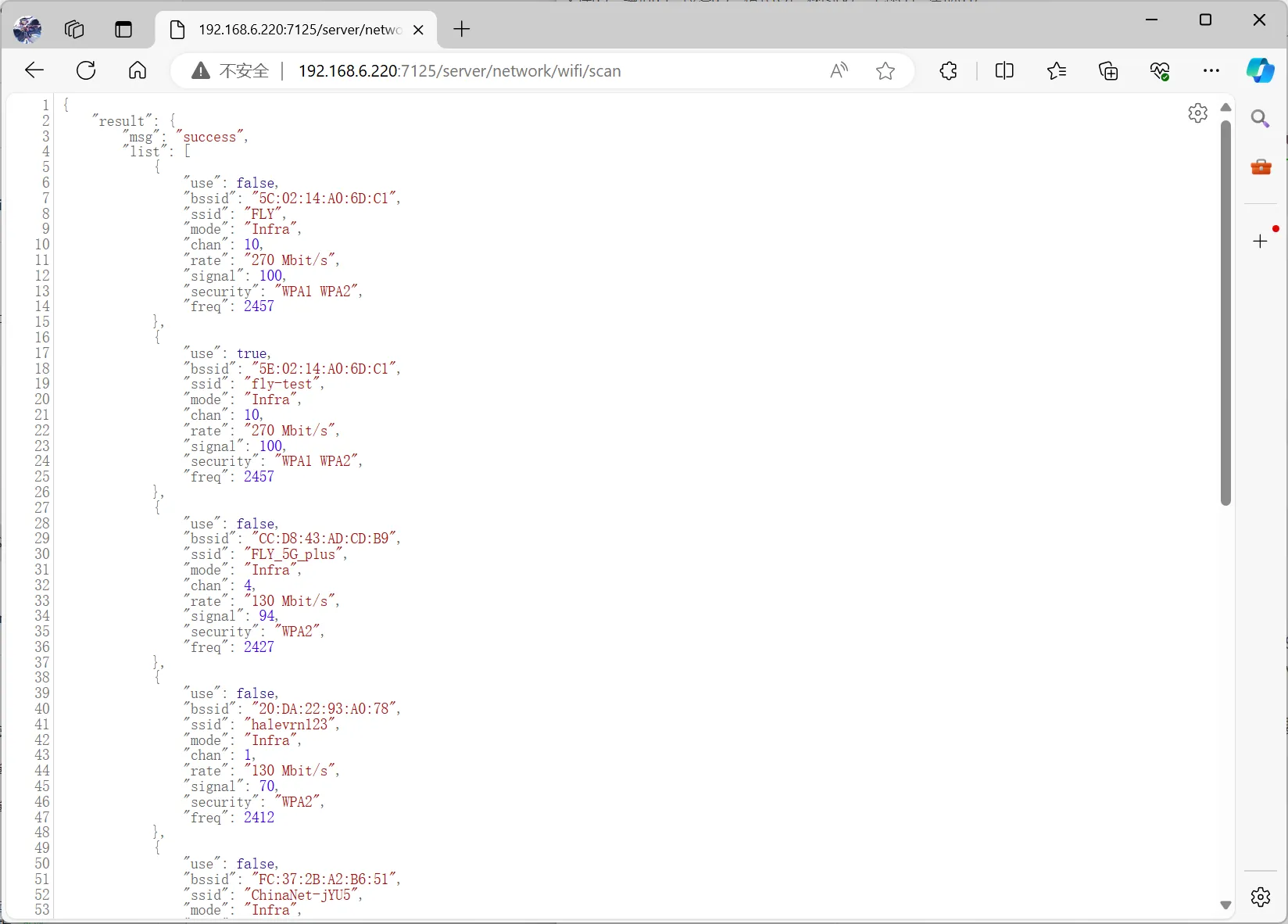Click the browser back arrow
Screen dimensions: 1288x924
34,70
